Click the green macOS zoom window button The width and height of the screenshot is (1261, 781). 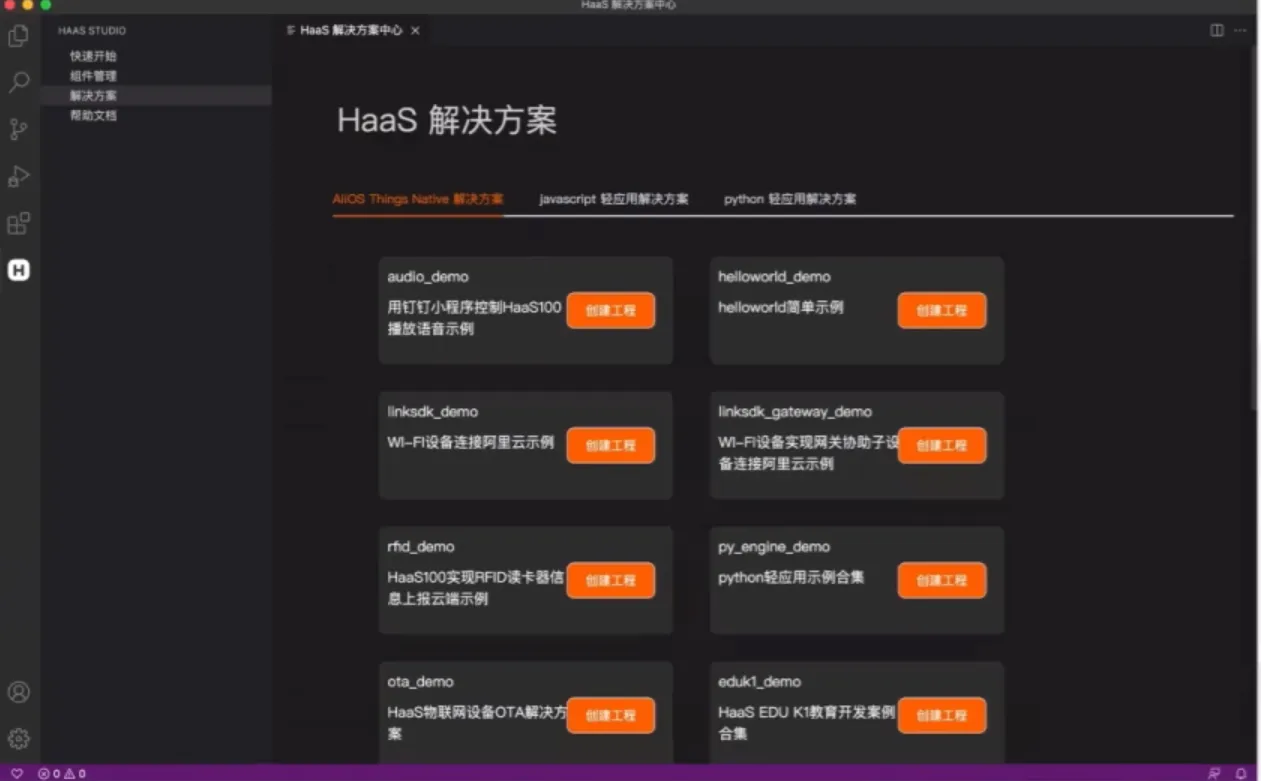pos(46,5)
